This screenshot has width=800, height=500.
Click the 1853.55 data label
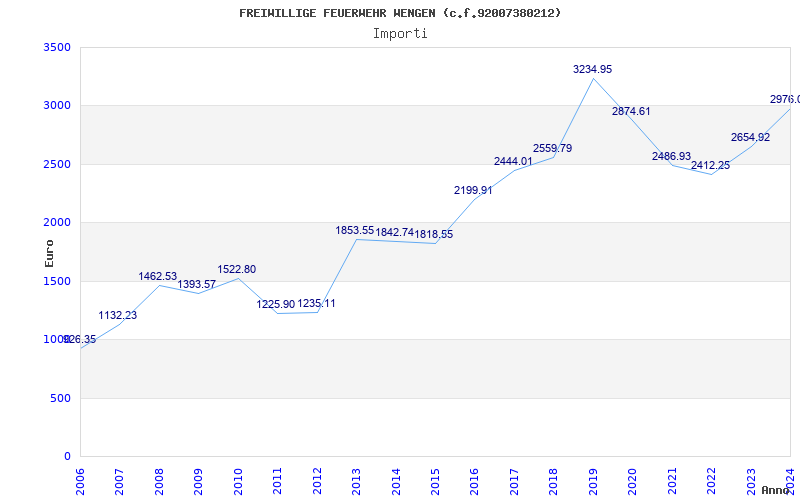pyautogui.click(x=355, y=230)
